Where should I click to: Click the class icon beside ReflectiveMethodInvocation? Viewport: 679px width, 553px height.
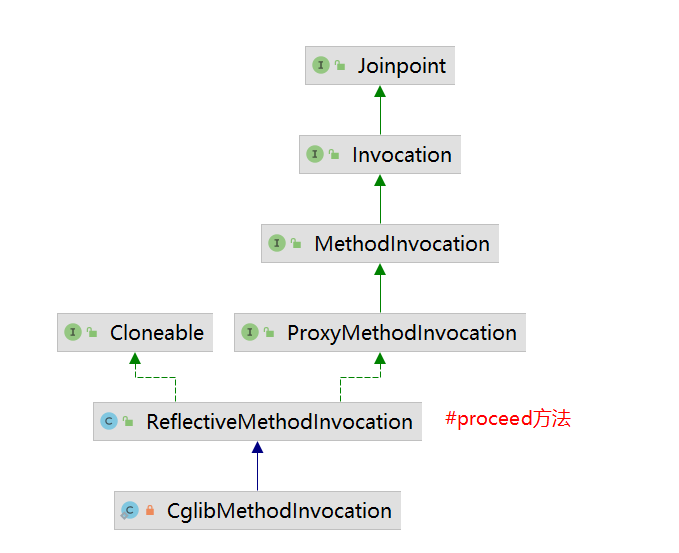pyautogui.click(x=109, y=422)
